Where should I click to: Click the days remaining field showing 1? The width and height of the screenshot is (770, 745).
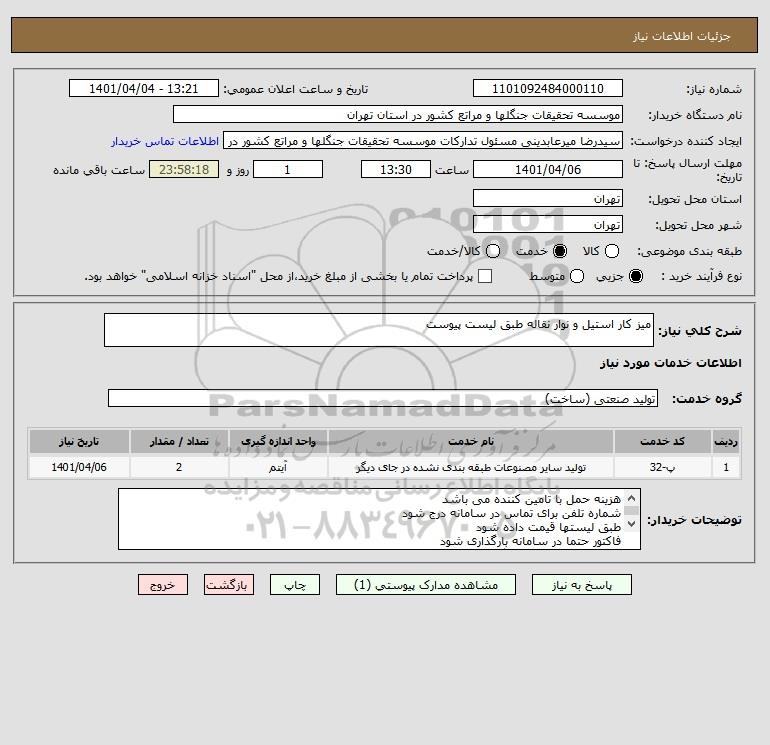coord(288,169)
